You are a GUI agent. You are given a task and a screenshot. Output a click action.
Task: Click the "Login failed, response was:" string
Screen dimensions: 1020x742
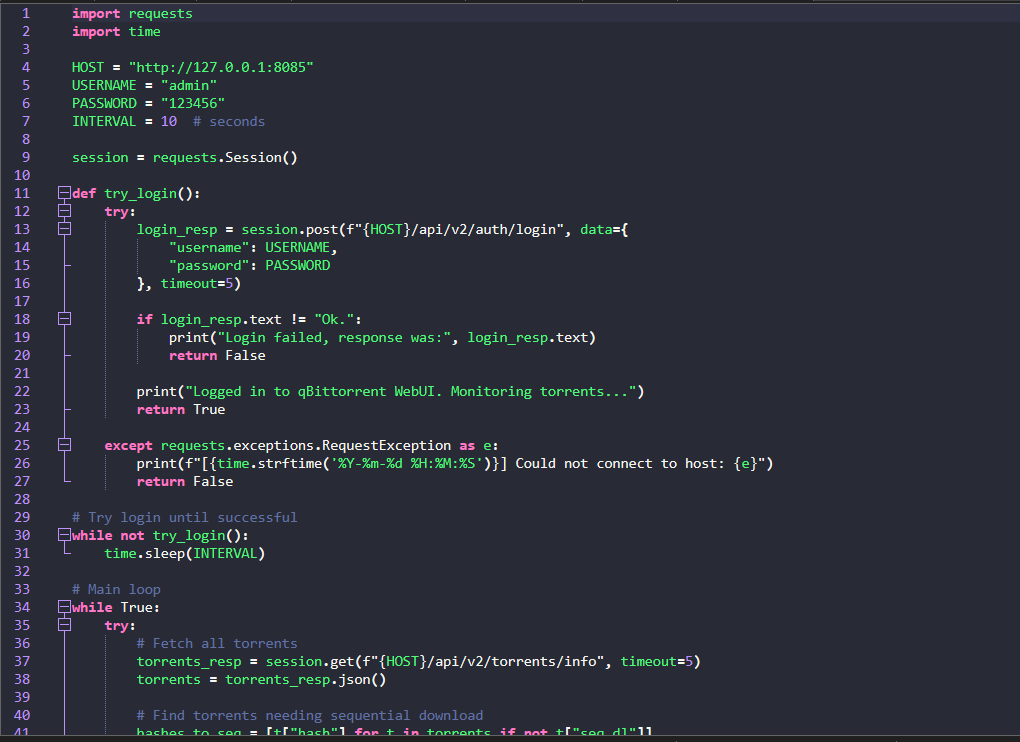334,338
